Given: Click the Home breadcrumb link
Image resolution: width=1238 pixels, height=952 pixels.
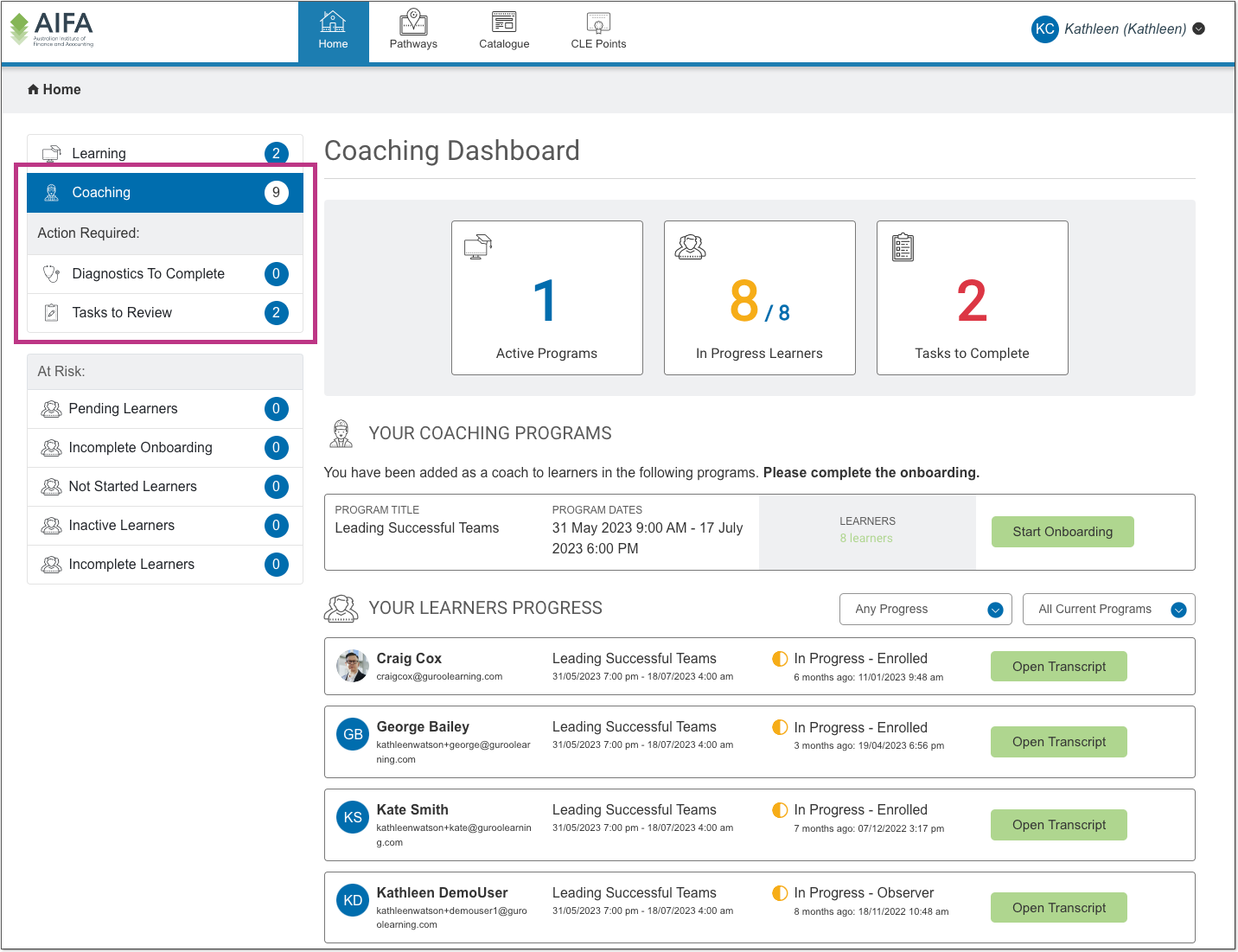Looking at the screenshot, I should pos(54,89).
